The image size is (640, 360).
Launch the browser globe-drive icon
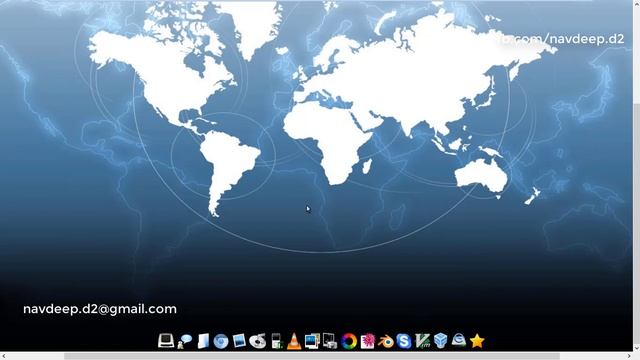tap(459, 340)
